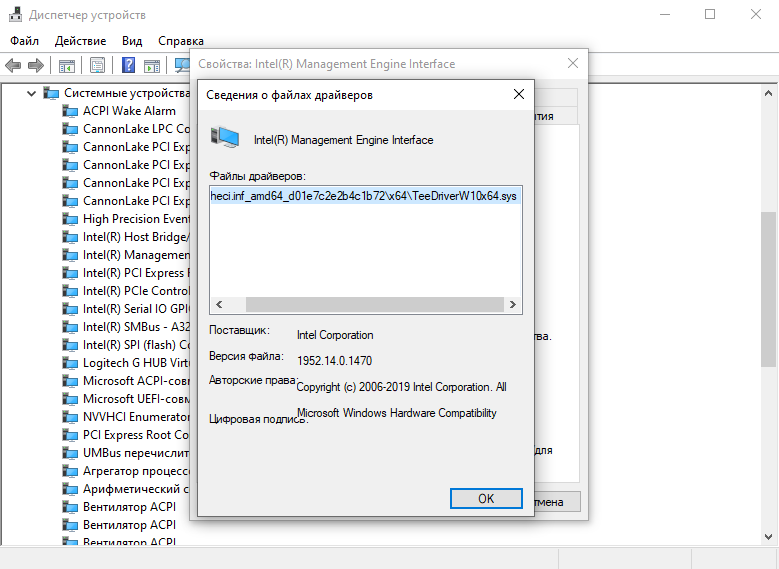Select the Системные устройства category label
This screenshot has width=779, height=569.
[x=127, y=93]
